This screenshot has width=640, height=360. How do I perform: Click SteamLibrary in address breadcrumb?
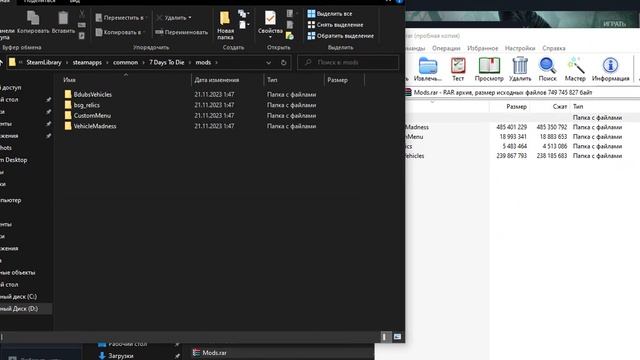click(44, 62)
